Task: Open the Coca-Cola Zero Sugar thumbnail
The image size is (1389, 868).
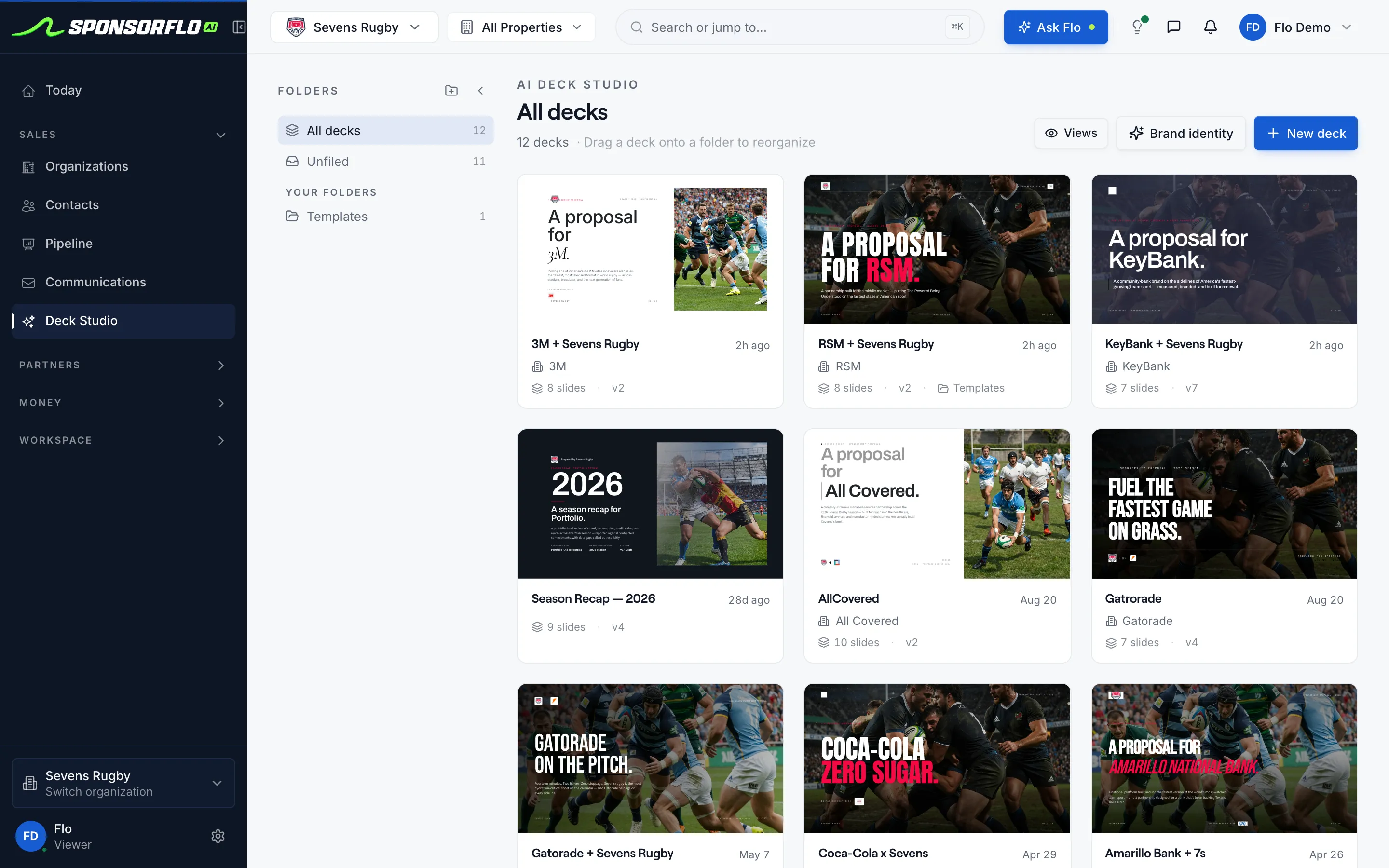Action: tap(937, 758)
